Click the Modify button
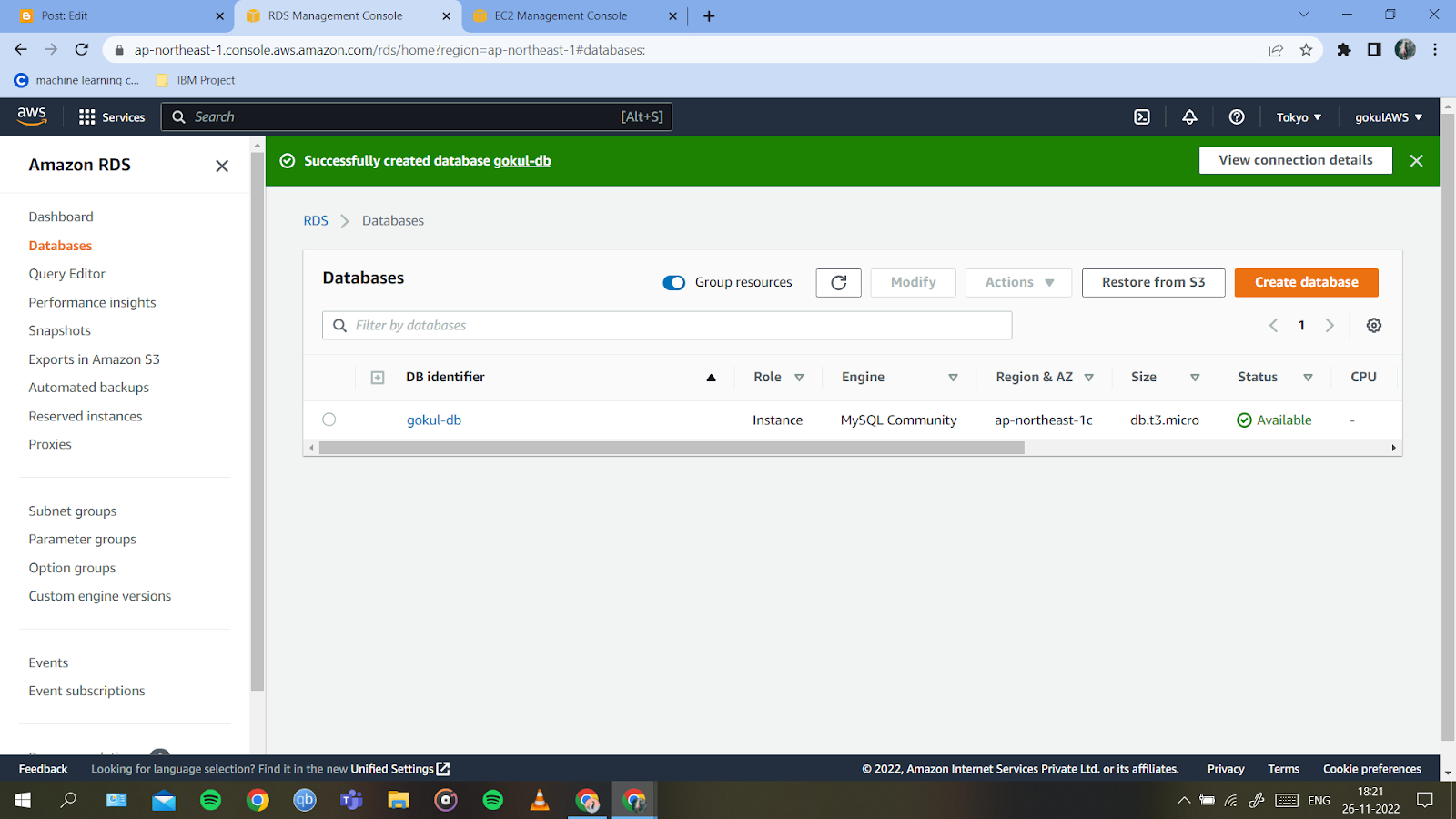1456x819 pixels. coord(914,283)
